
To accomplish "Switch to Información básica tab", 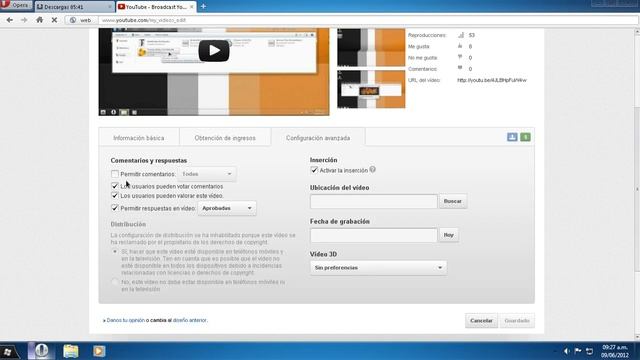I will (139, 138).
